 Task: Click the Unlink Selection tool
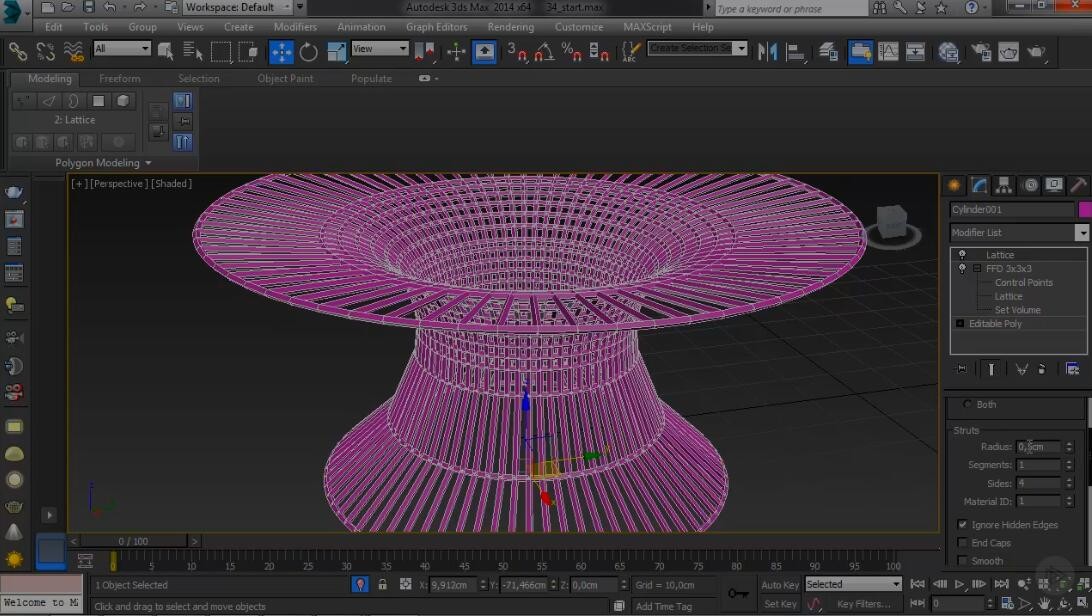46,52
